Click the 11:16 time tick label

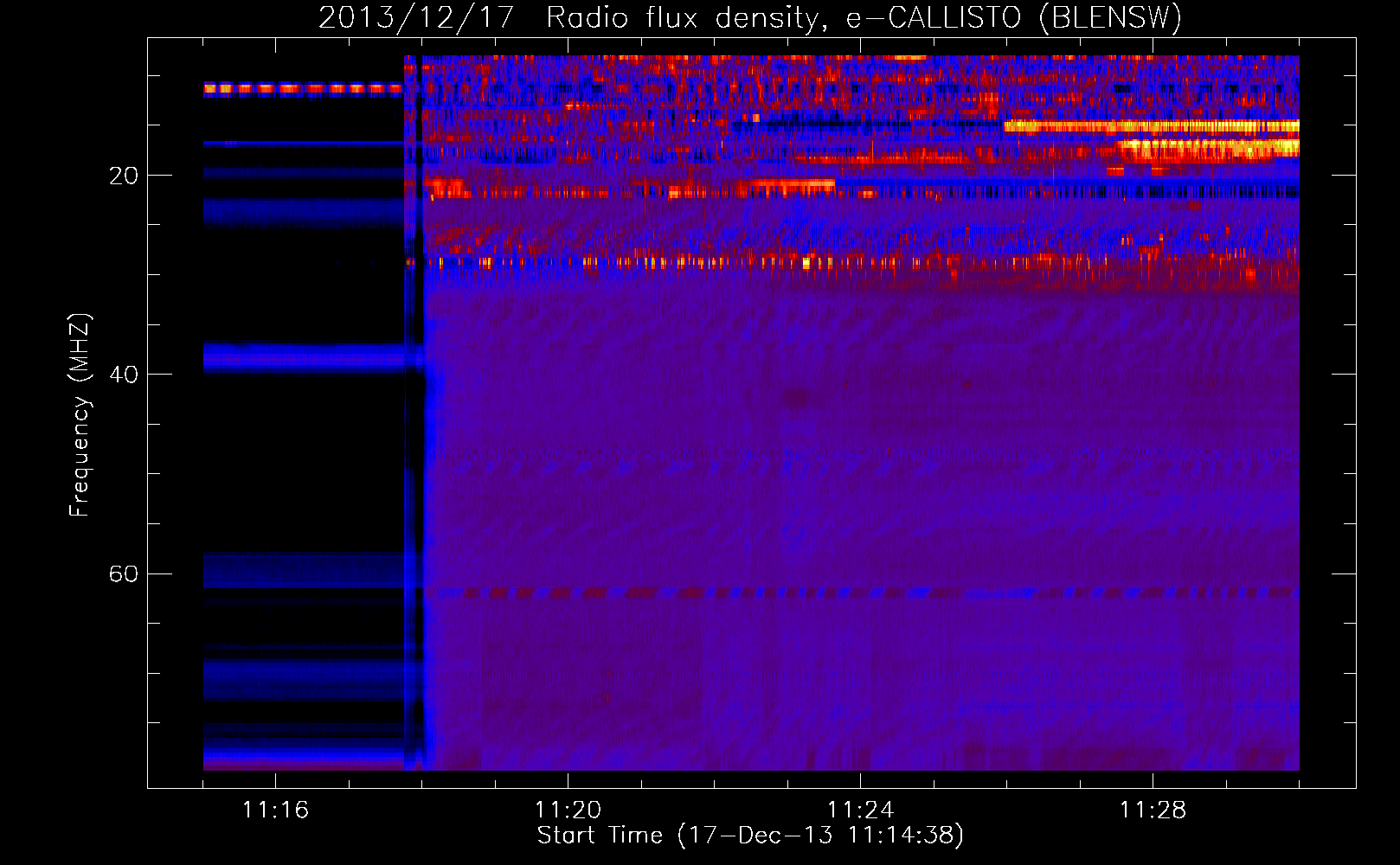point(275,810)
